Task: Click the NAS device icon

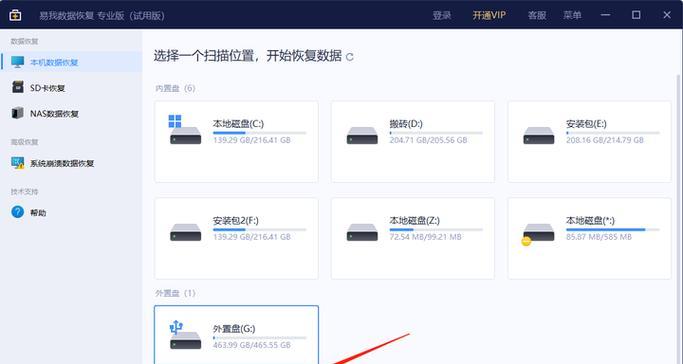Action: point(17,113)
